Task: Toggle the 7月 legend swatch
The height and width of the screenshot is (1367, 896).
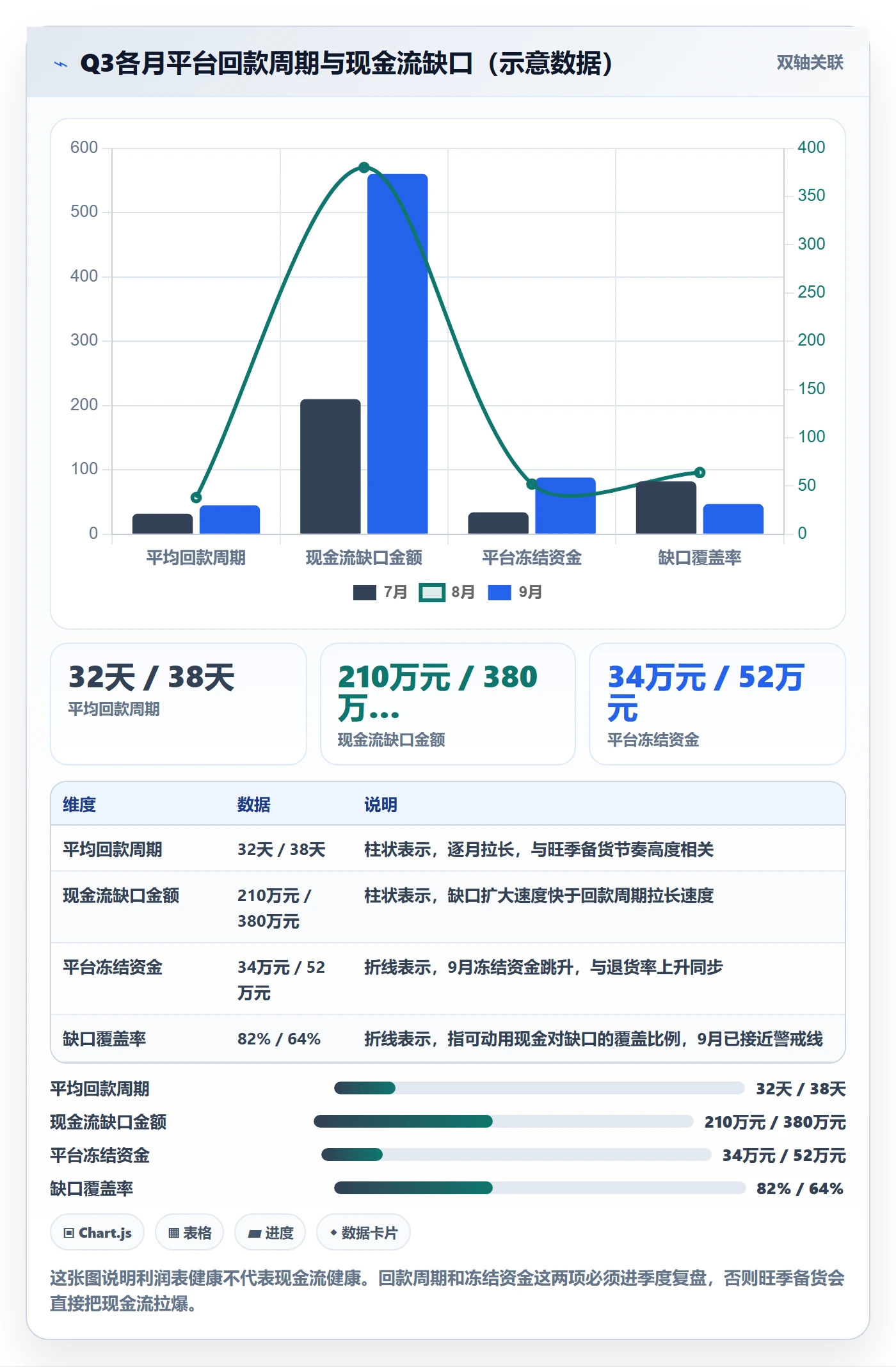Action: (x=364, y=593)
